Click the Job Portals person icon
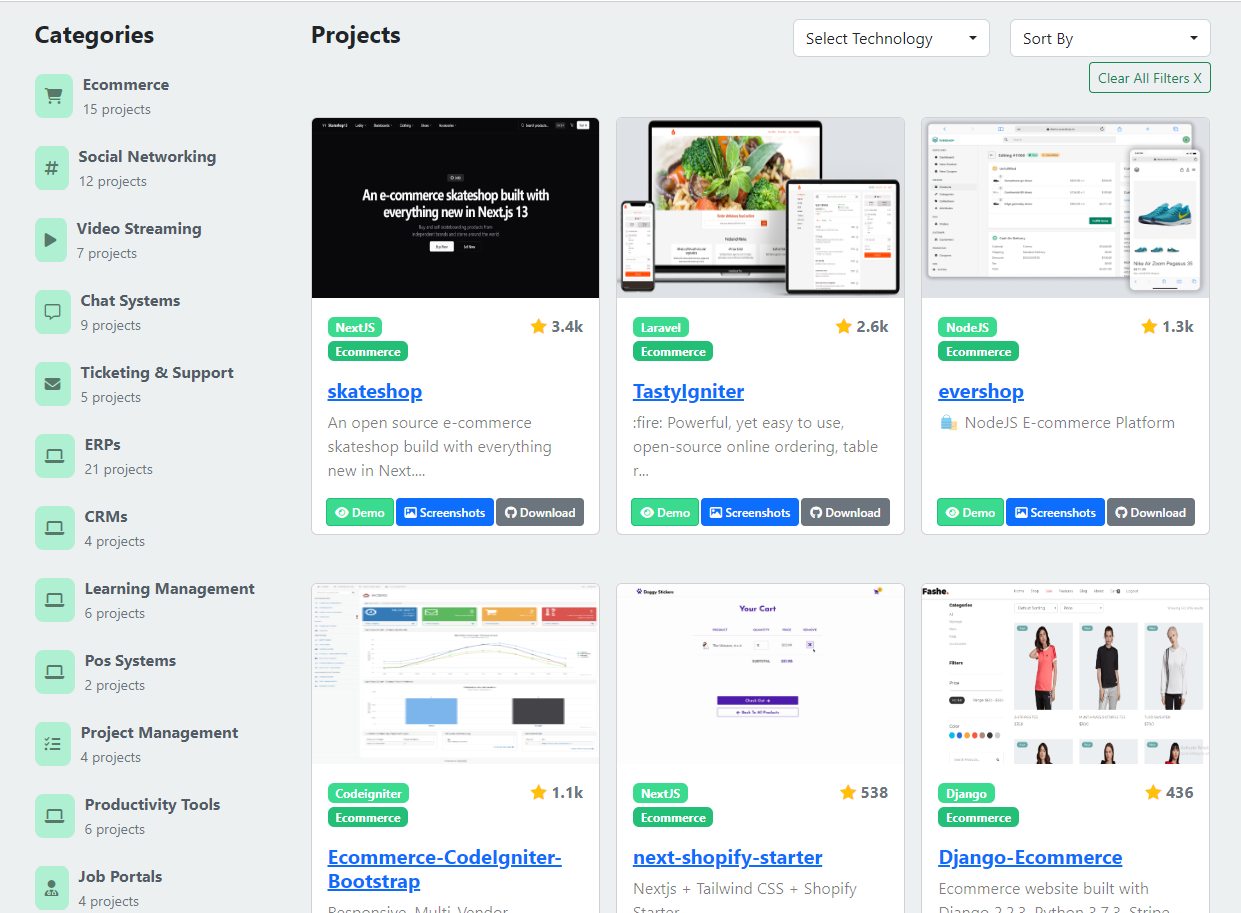Image resolution: width=1241 pixels, height=913 pixels. [x=51, y=888]
